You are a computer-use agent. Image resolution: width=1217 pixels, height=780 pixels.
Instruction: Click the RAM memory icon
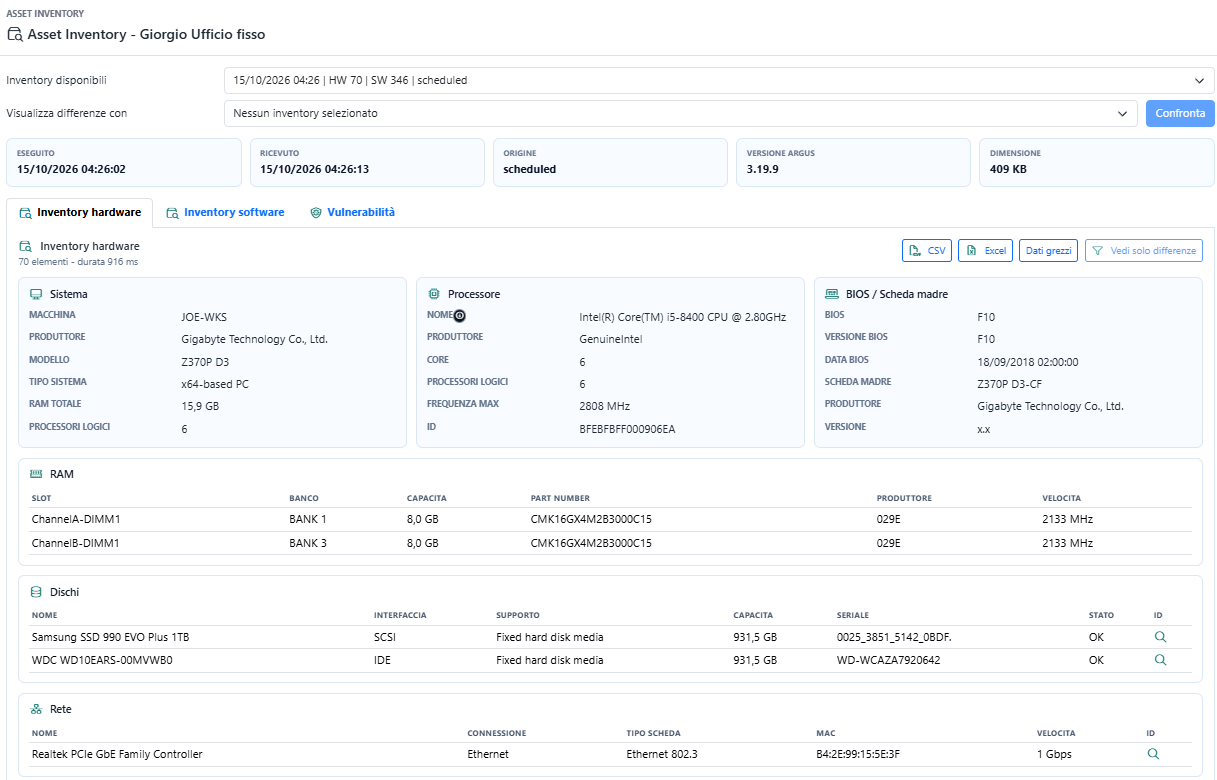(36, 474)
